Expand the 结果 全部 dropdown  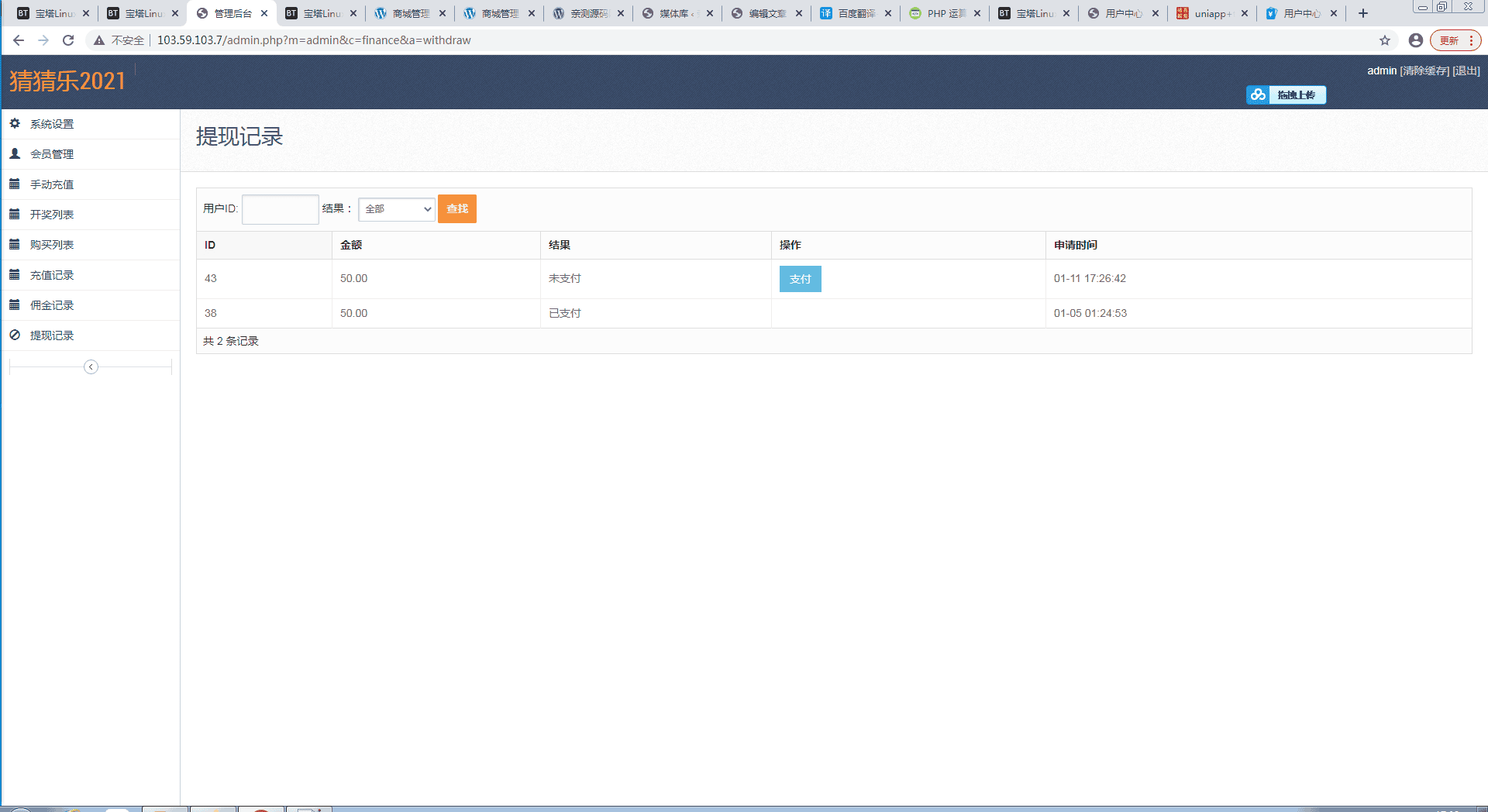[397, 208]
